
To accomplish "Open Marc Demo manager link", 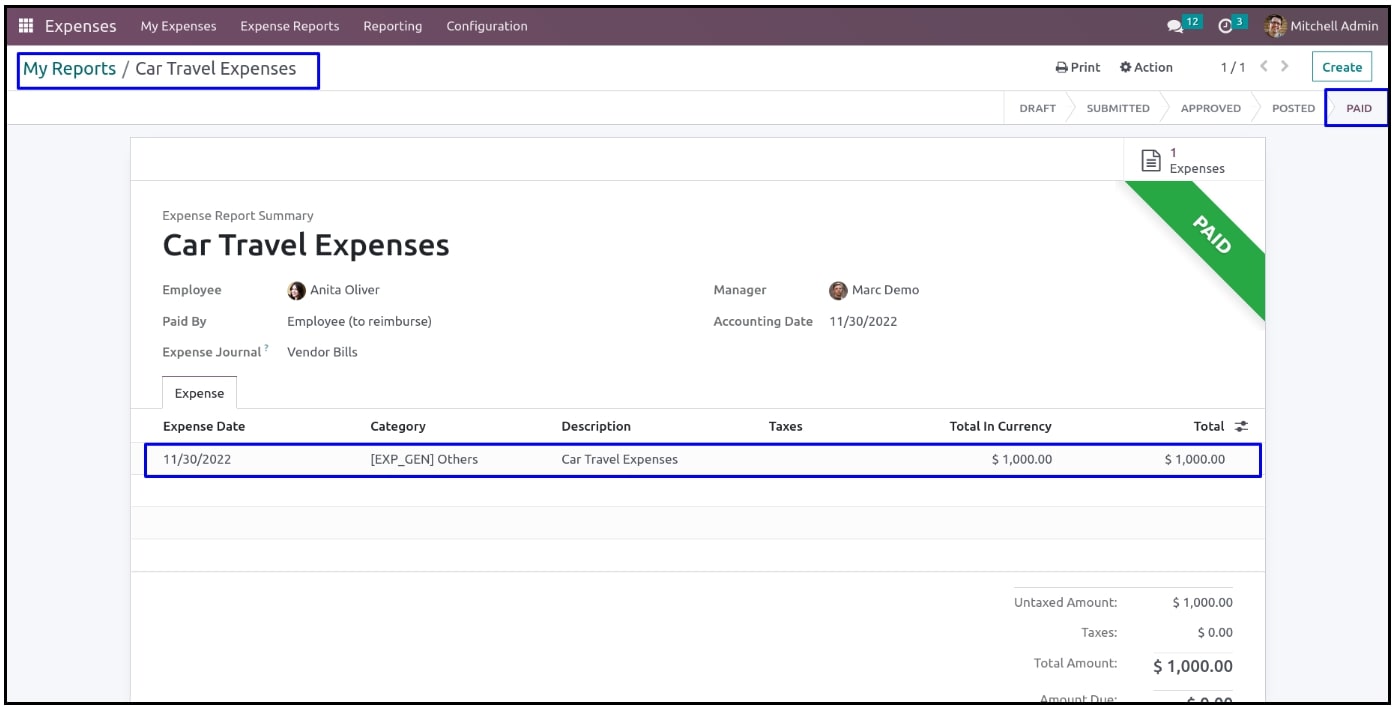I will 885,290.
